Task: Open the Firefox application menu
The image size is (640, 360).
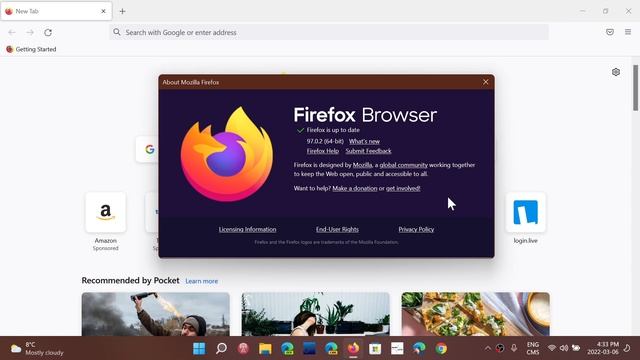Action: (x=628, y=32)
